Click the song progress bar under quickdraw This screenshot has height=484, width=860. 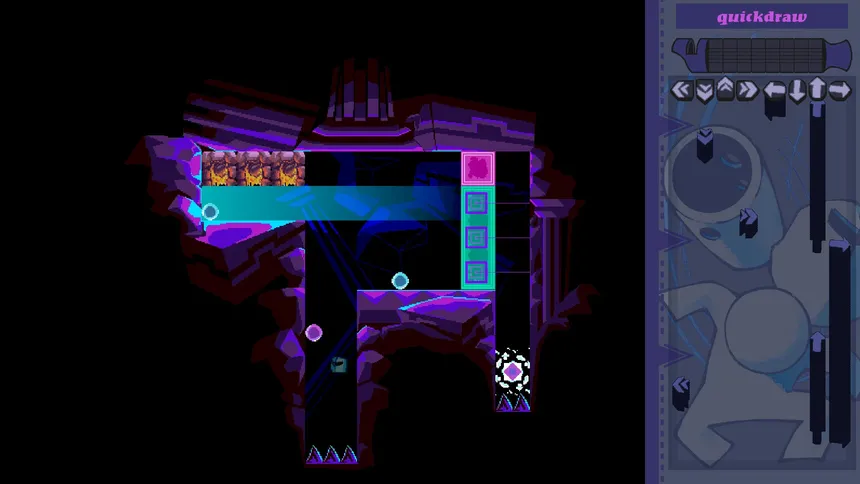[x=762, y=55]
